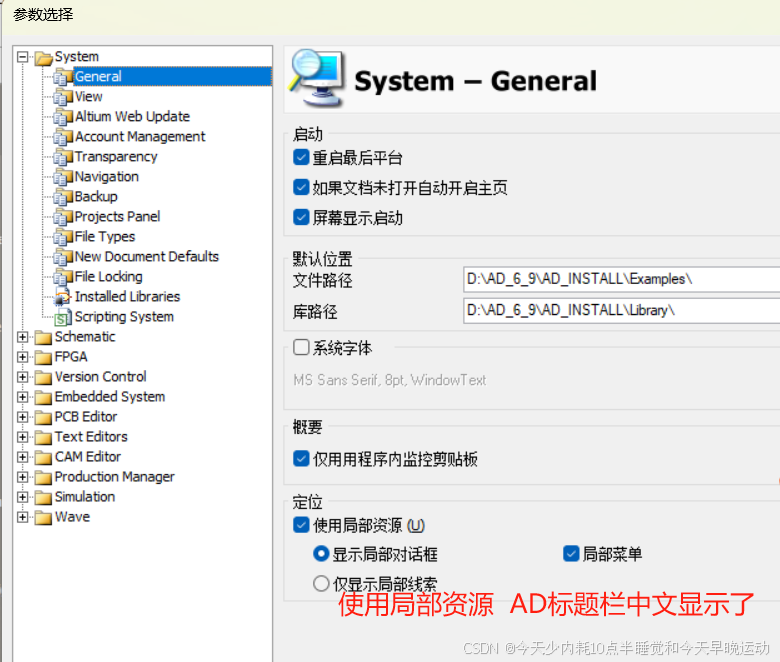Expand the Text Editors node
Screen dimensions: 780x662
22,437
